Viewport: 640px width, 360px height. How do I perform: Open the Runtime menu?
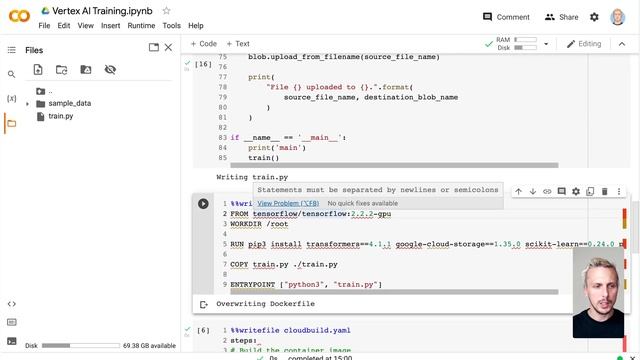pyautogui.click(x=141, y=26)
